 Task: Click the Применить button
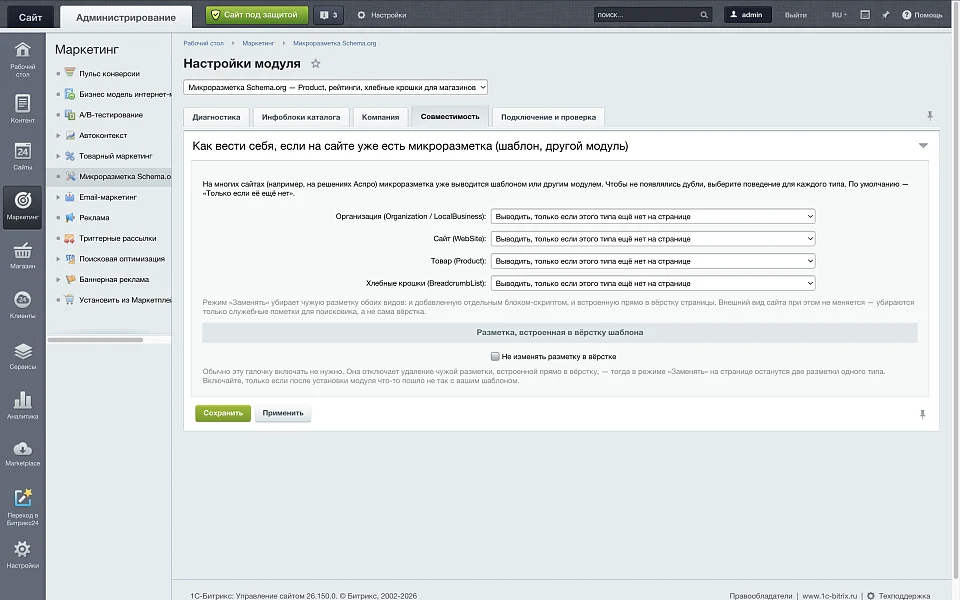[x=283, y=413]
